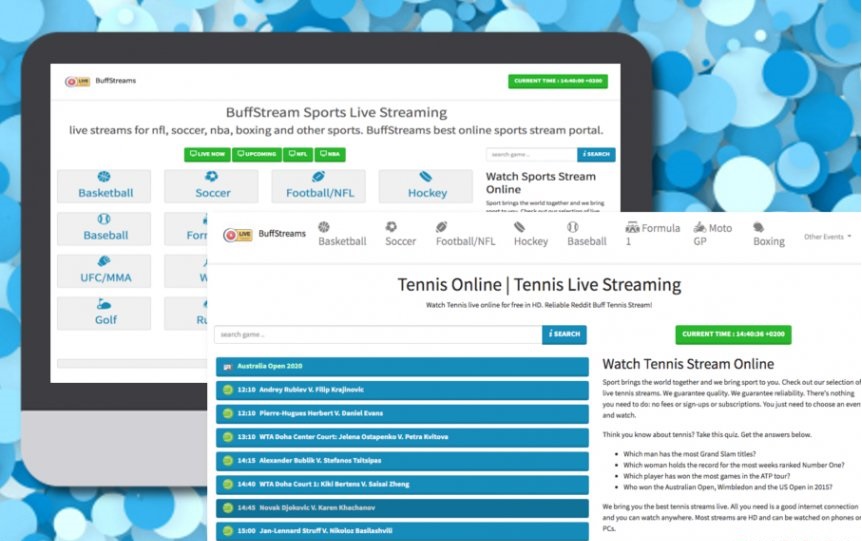
Task: Select Formula 1 in the top navbar
Action: [652, 234]
